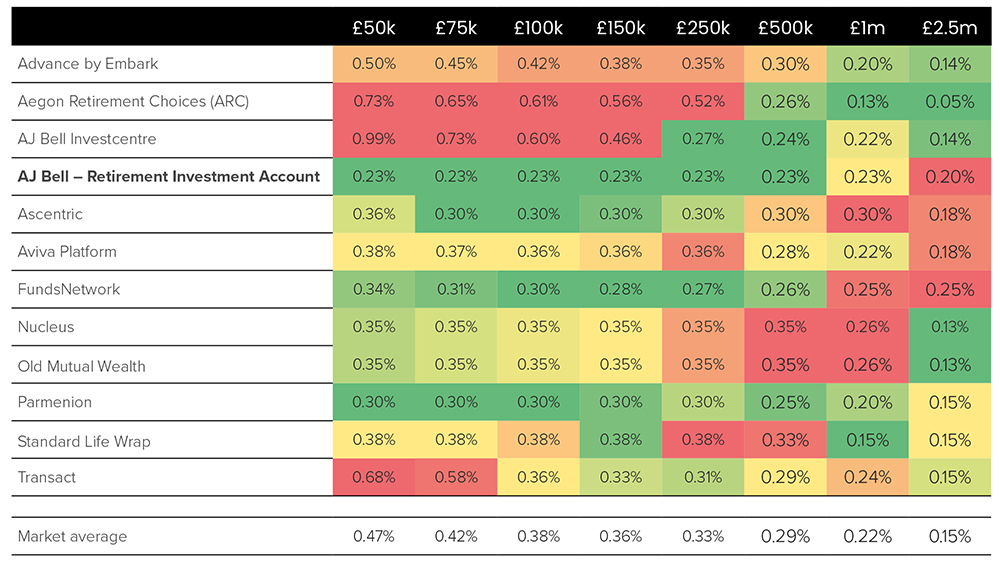The height and width of the screenshot is (564, 1000).
Task: Select the Nucleus row label
Action: [x=46, y=327]
